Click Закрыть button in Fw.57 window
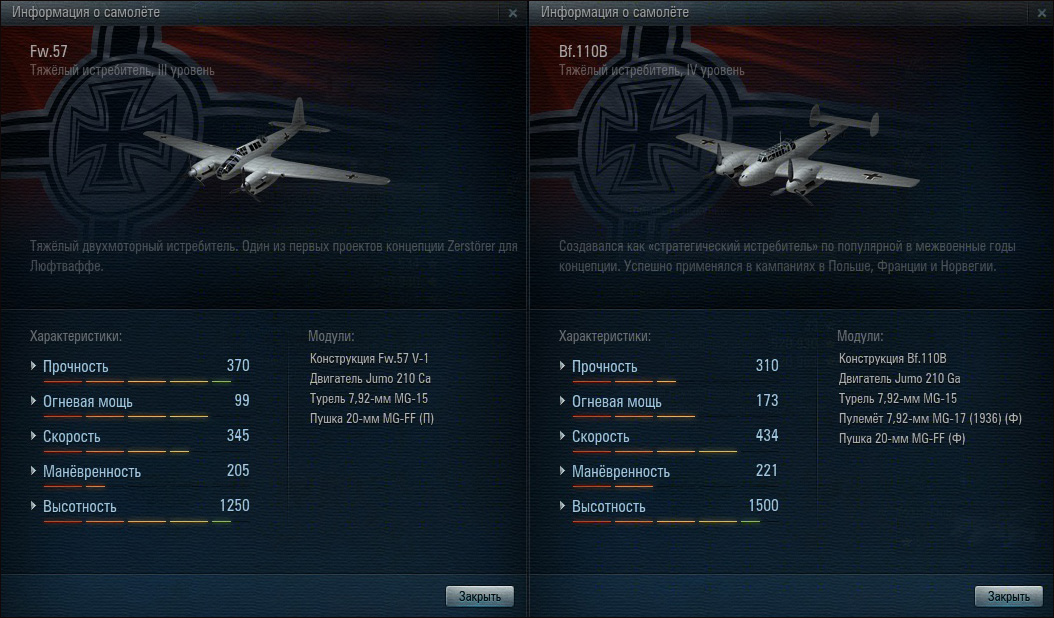 click(479, 596)
